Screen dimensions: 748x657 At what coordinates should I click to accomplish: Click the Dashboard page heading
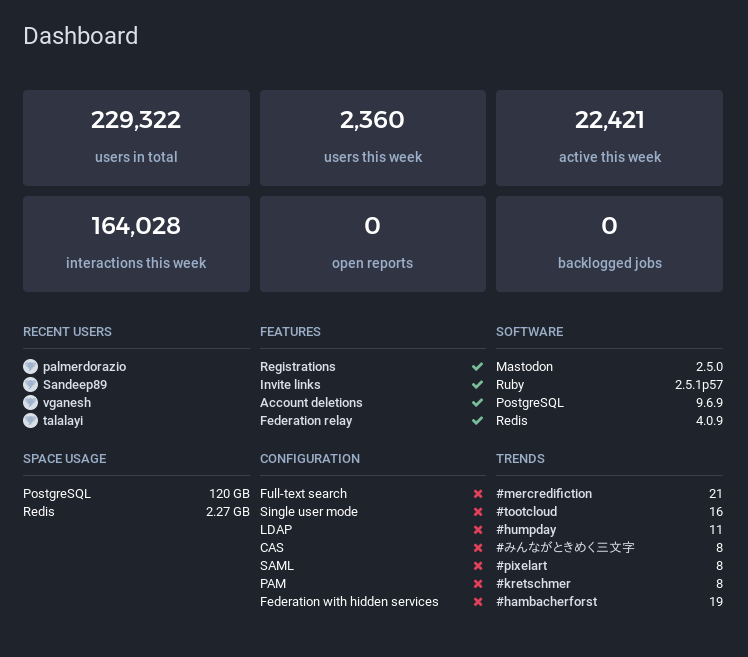coord(81,36)
